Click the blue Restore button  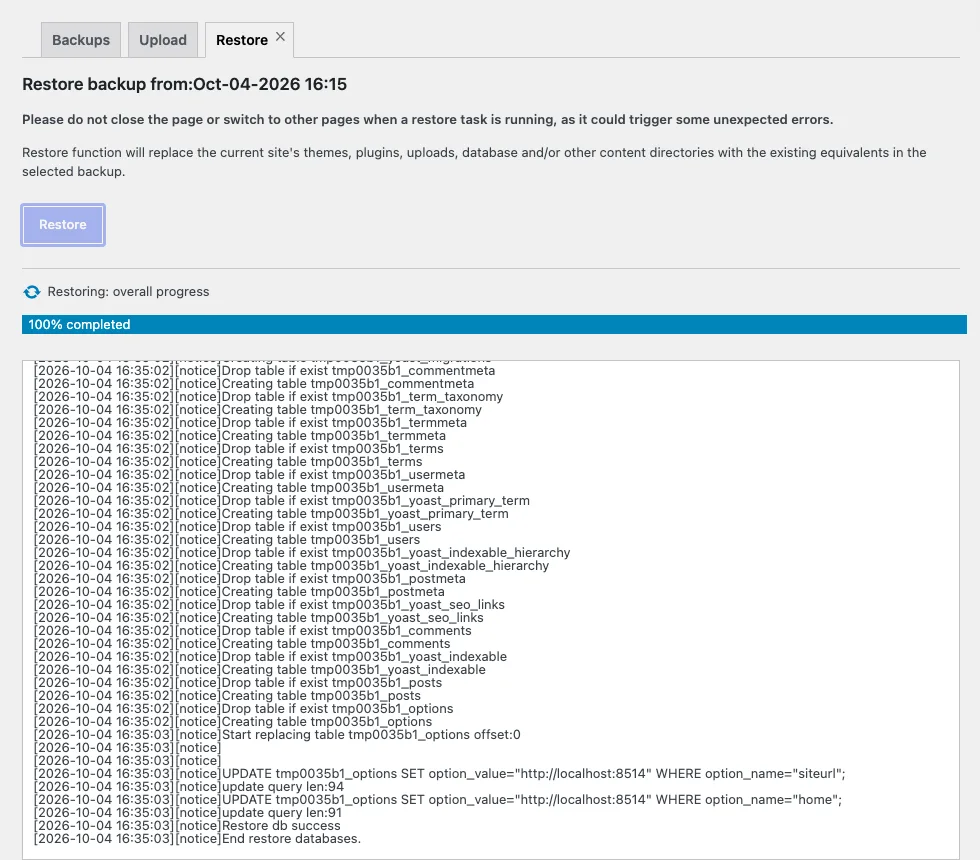pos(62,225)
